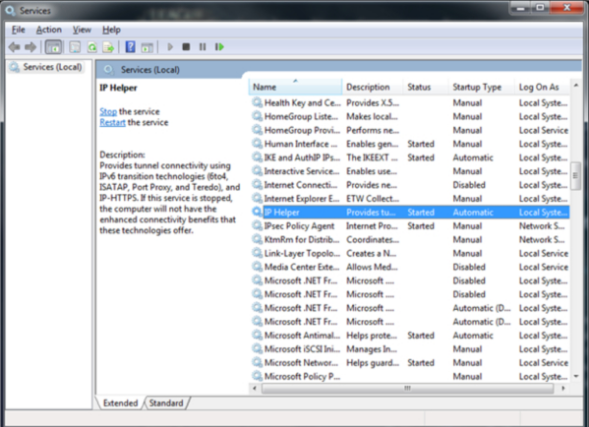Click the Export List toolbar icon
The width and height of the screenshot is (589, 427).
pyautogui.click(x=109, y=47)
